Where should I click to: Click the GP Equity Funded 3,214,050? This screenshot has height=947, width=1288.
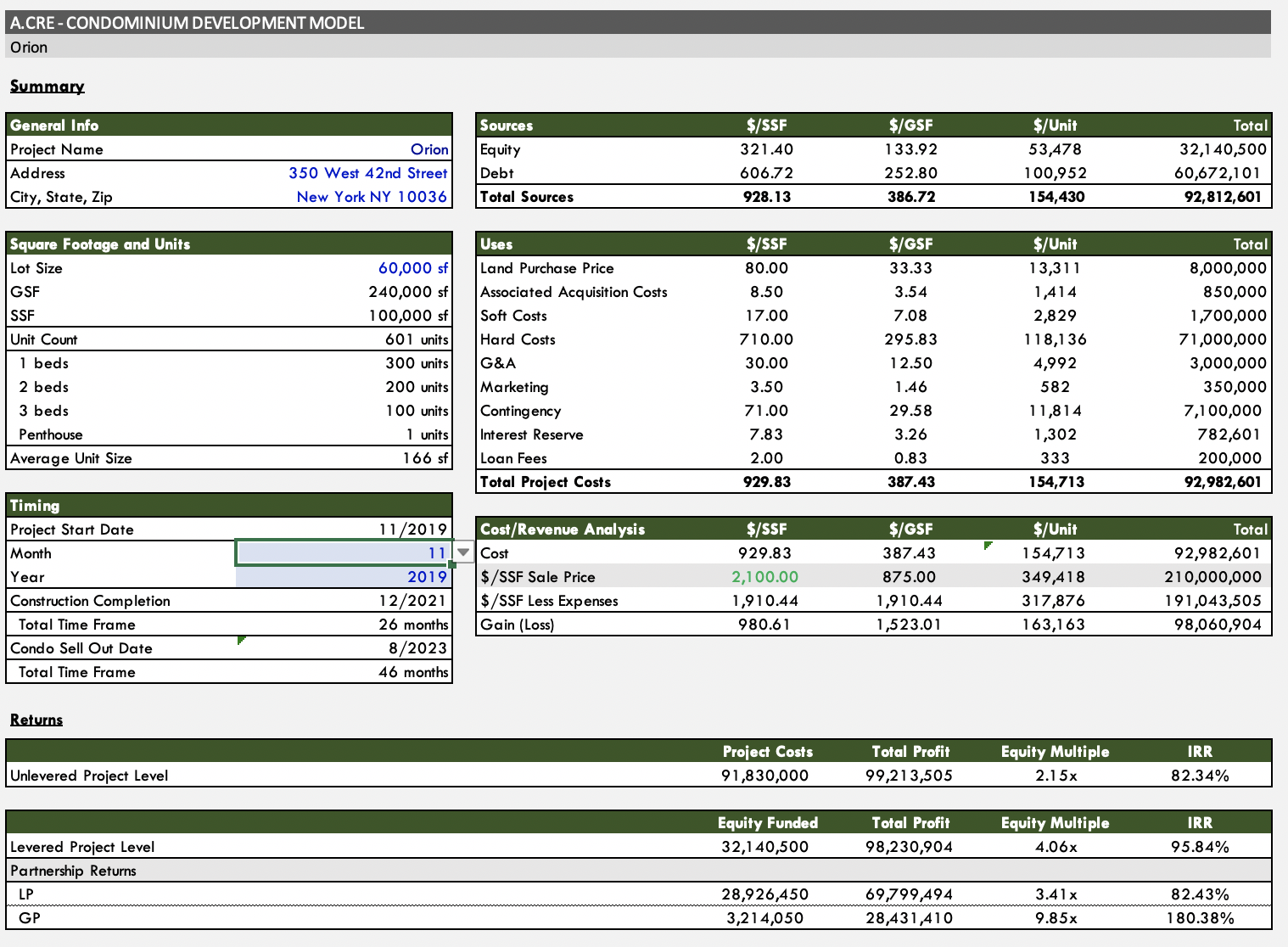764,918
